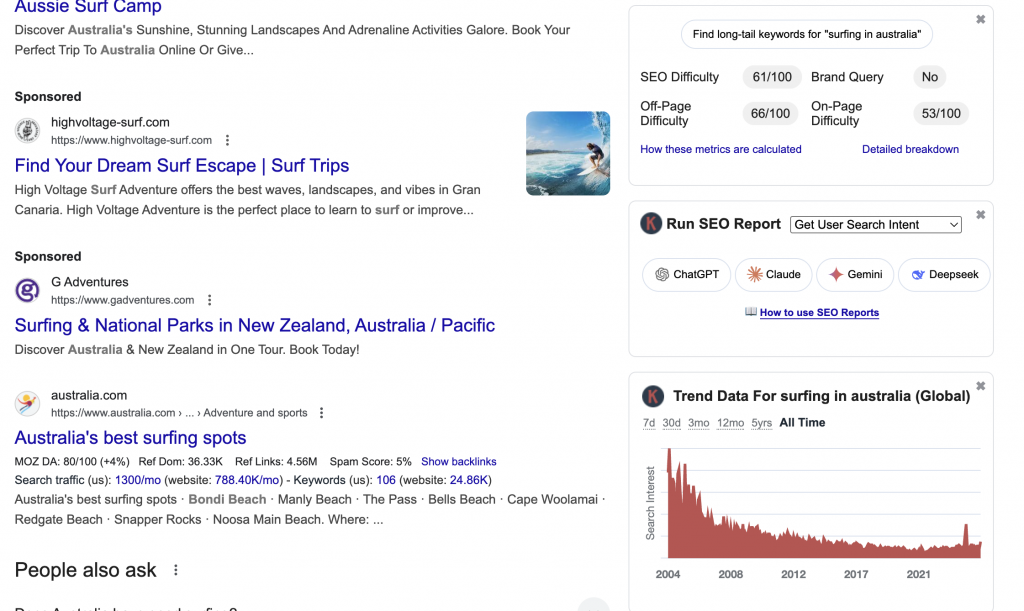Click the 2012 label on trend chart axis
Viewport: 1024px width, 611px height.
click(x=793, y=574)
